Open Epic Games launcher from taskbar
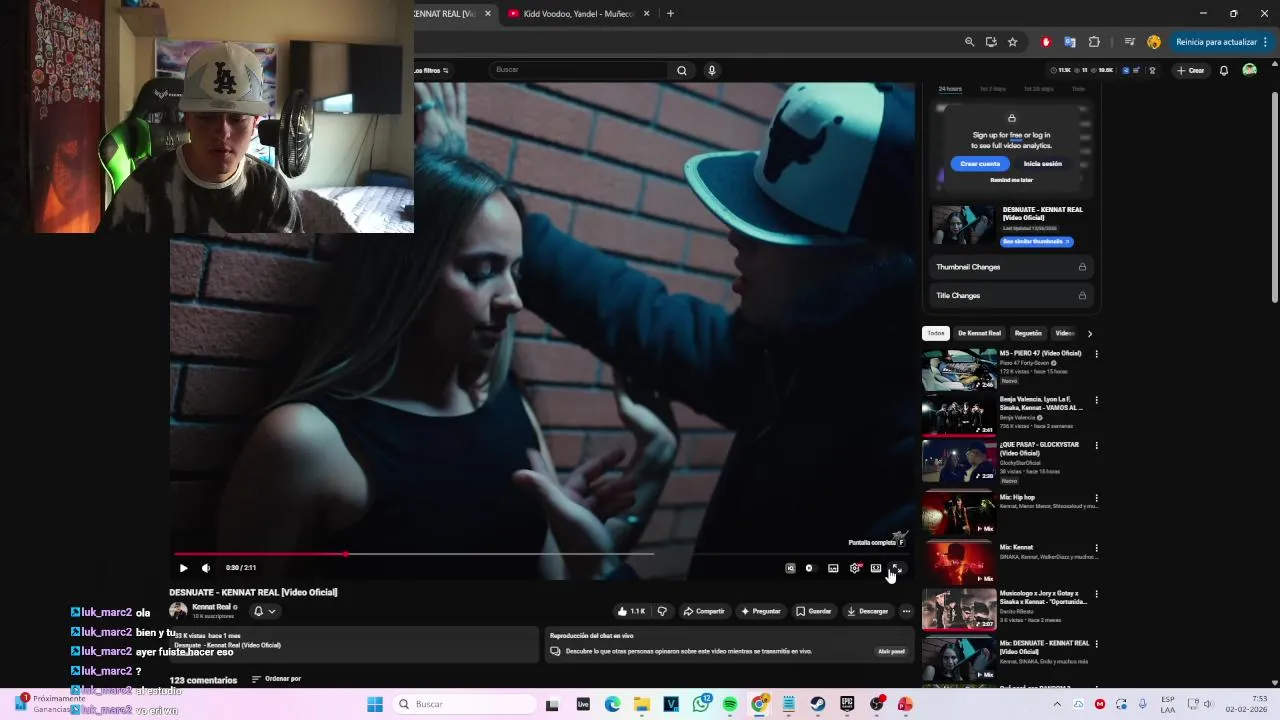The width and height of the screenshot is (1280, 720). (847, 704)
